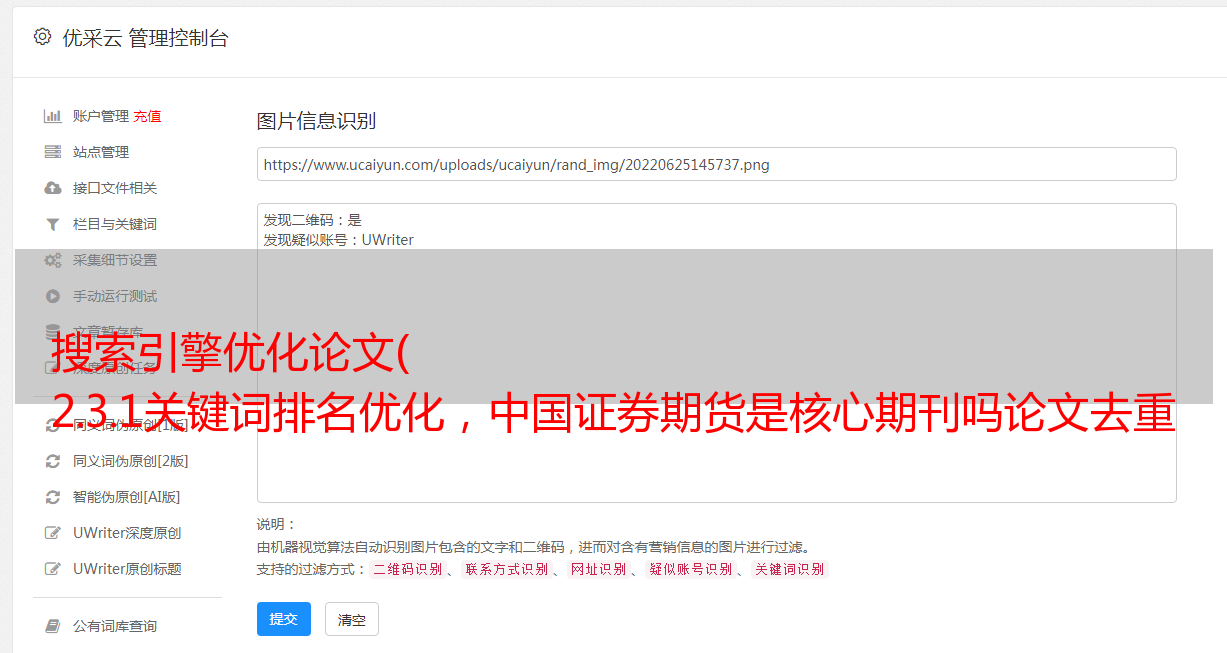Open 站点管理 in sidebar

coord(101,152)
